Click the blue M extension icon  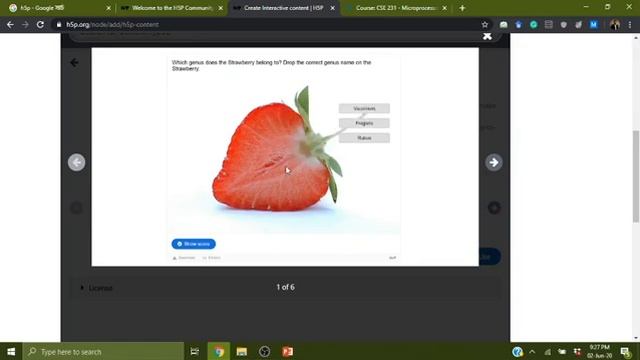pos(593,24)
